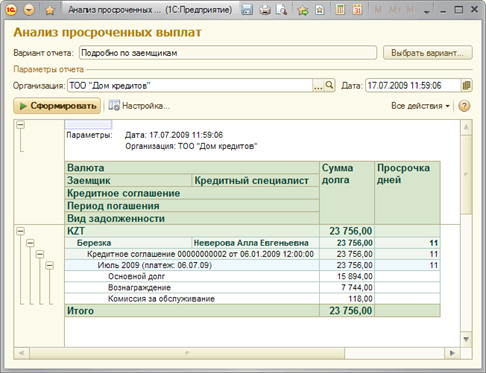This screenshot has width=486, height=373.
Task: Open Настройка report settings
Action: [139, 106]
